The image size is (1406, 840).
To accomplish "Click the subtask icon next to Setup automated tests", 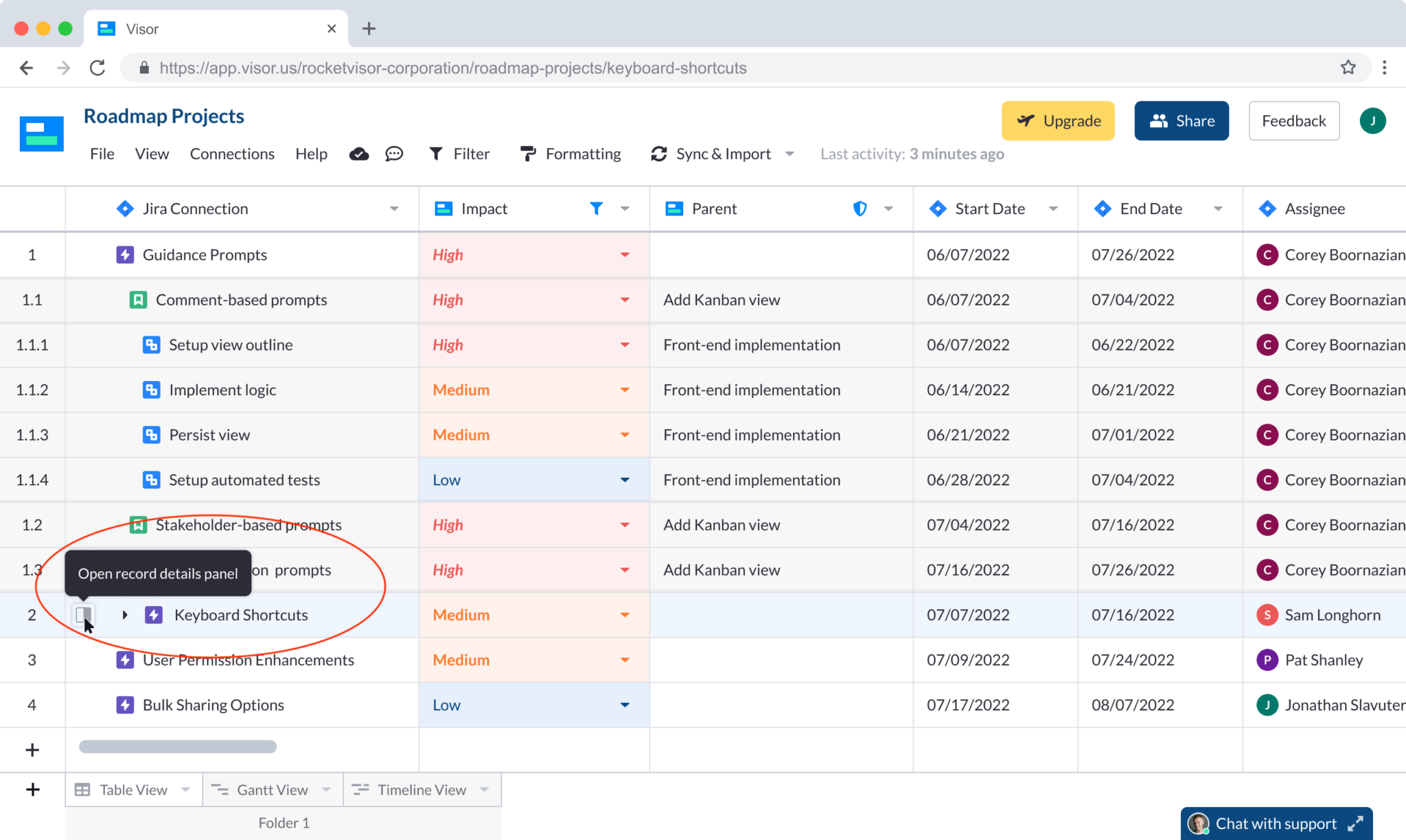I will (151, 480).
